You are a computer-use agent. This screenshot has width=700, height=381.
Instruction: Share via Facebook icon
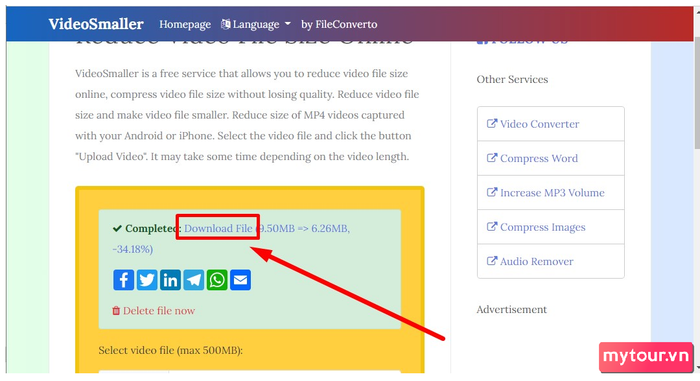coord(124,280)
